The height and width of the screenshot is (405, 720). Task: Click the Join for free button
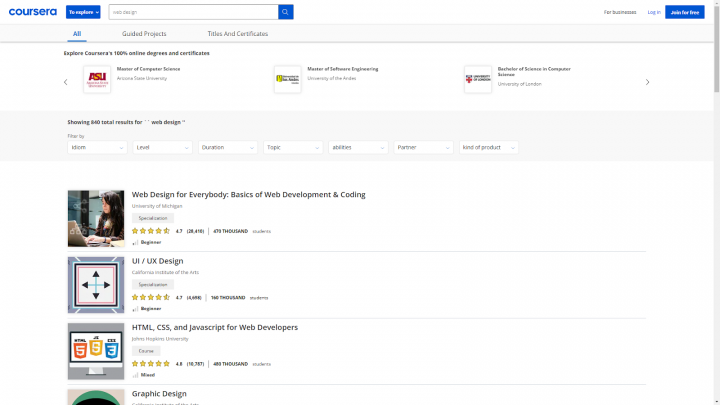coord(685,12)
